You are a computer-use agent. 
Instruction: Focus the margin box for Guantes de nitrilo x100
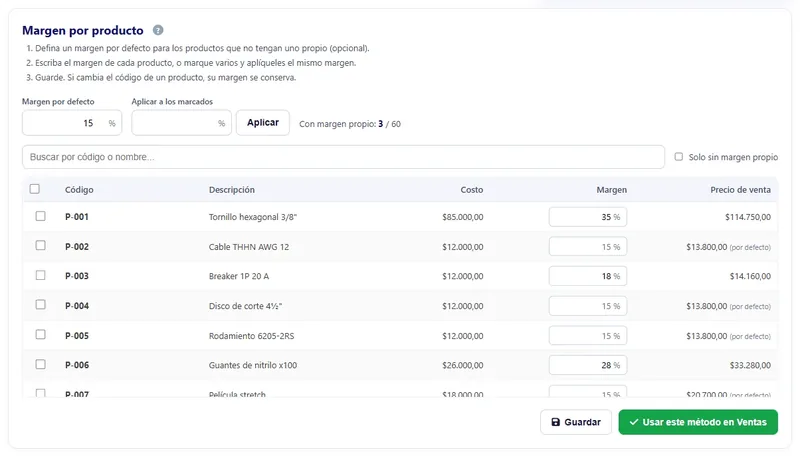[x=588, y=365]
